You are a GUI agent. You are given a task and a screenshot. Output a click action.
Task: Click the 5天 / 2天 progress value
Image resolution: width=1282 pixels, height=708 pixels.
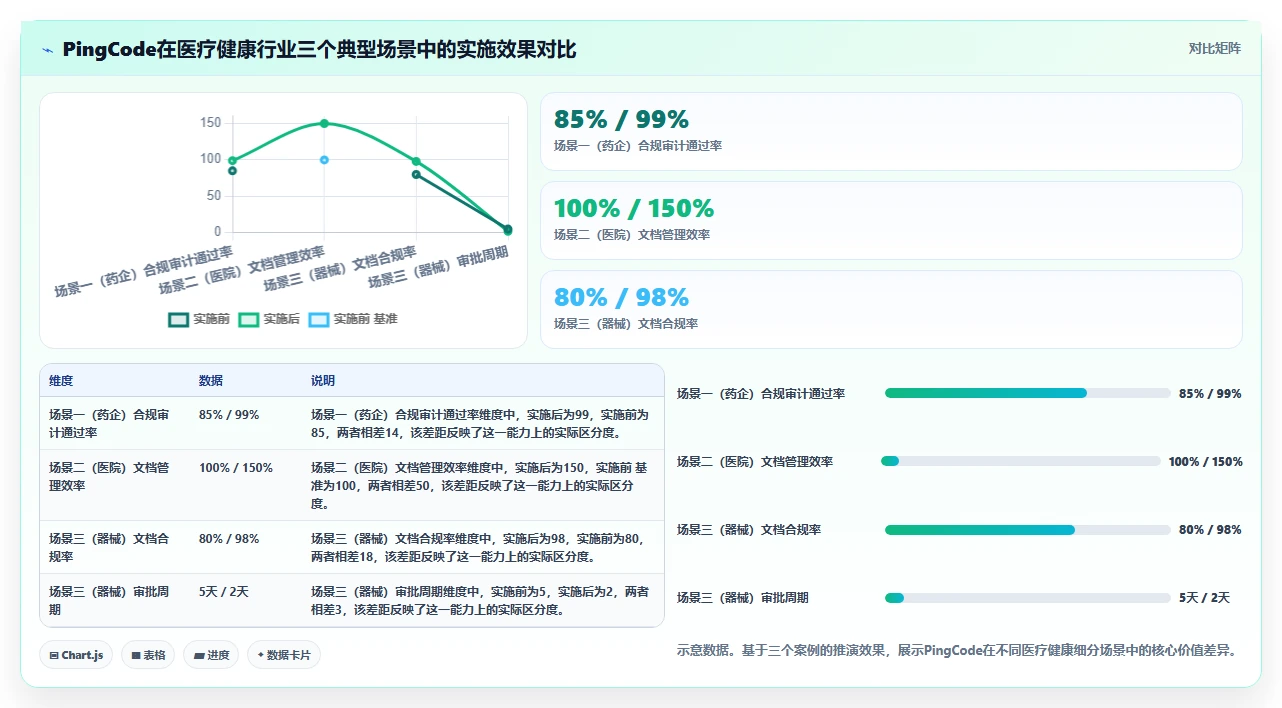(x=1204, y=598)
